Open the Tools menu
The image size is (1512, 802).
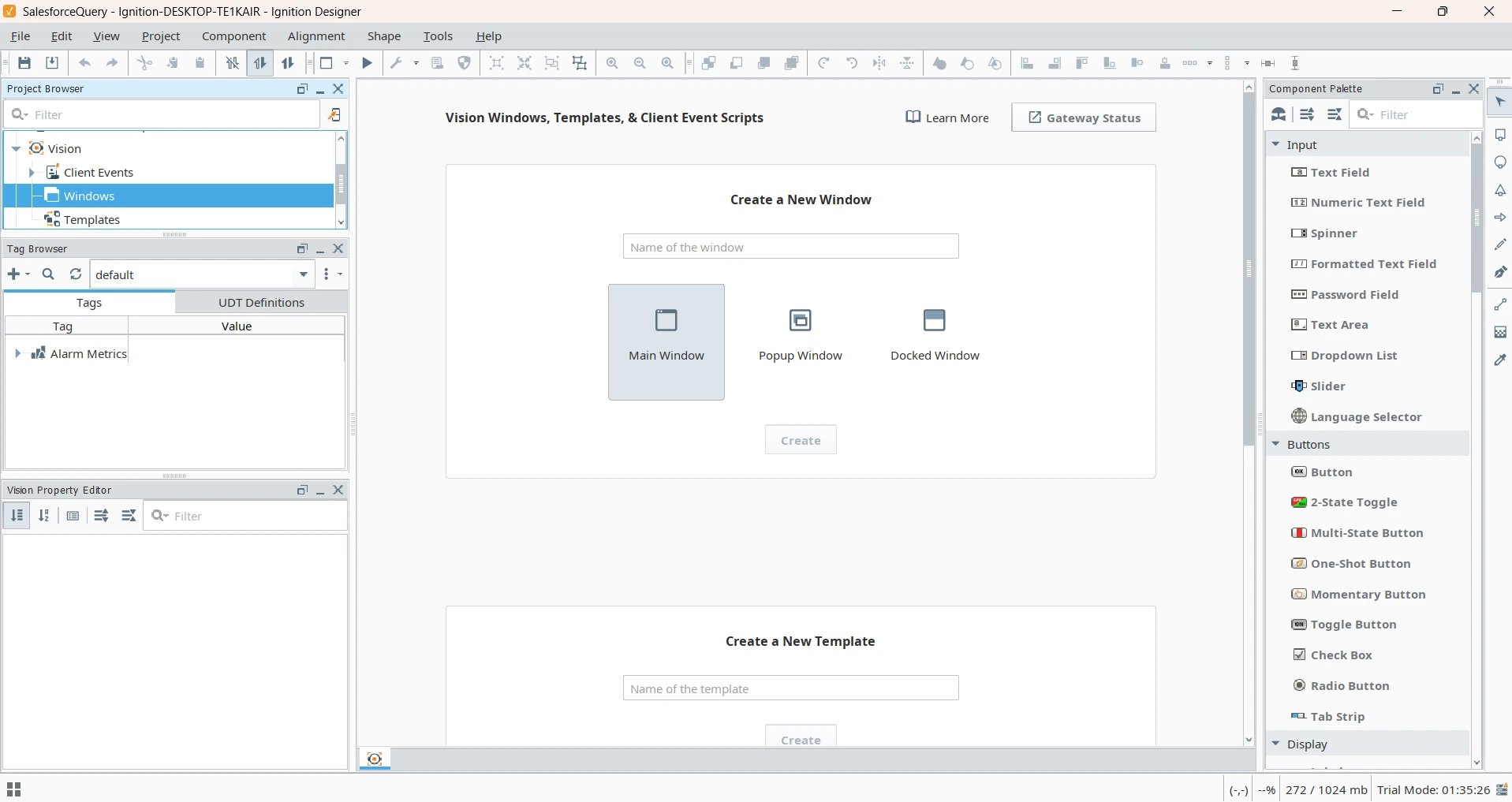(438, 36)
